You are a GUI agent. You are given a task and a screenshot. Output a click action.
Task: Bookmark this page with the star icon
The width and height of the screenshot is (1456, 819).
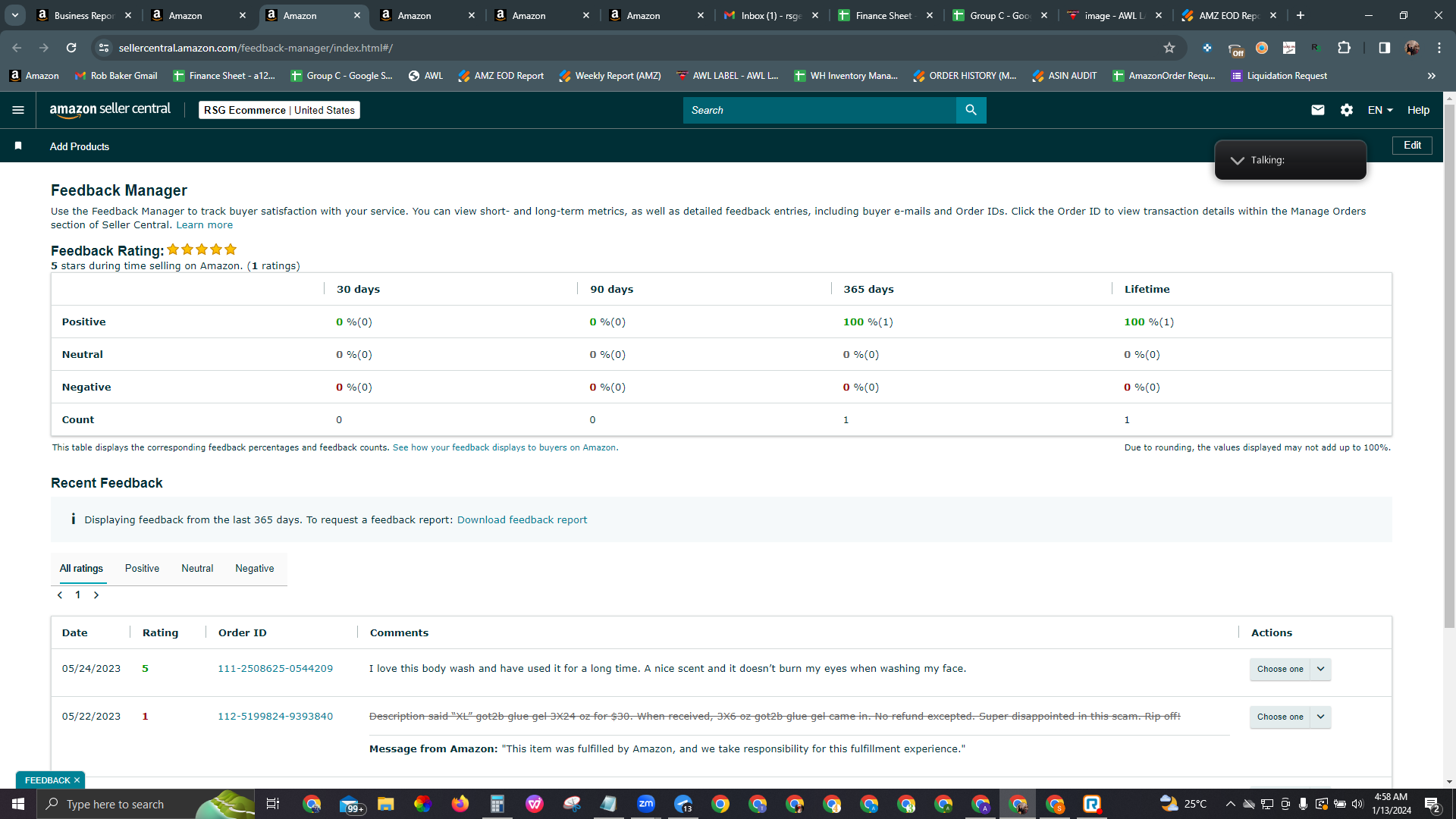click(x=1169, y=48)
